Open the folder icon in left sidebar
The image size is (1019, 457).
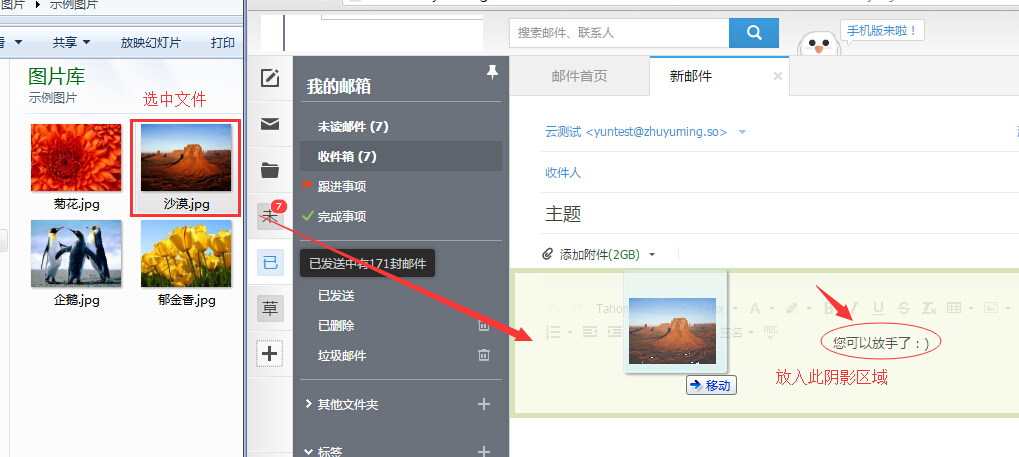[270, 170]
